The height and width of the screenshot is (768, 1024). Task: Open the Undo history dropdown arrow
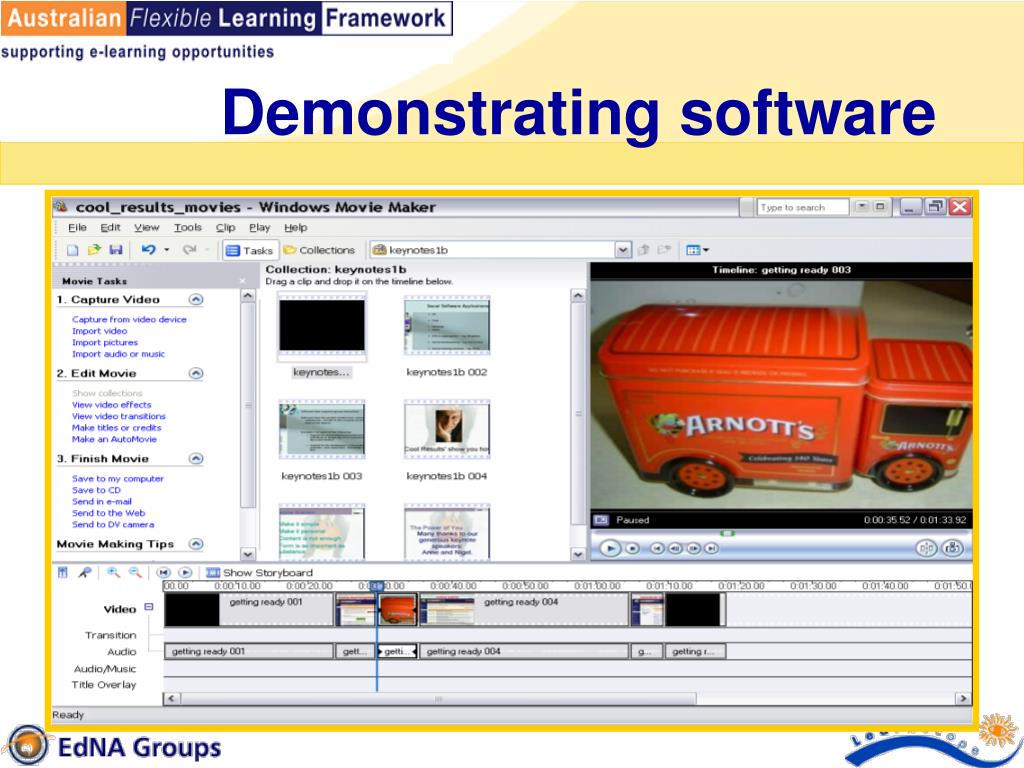167,250
